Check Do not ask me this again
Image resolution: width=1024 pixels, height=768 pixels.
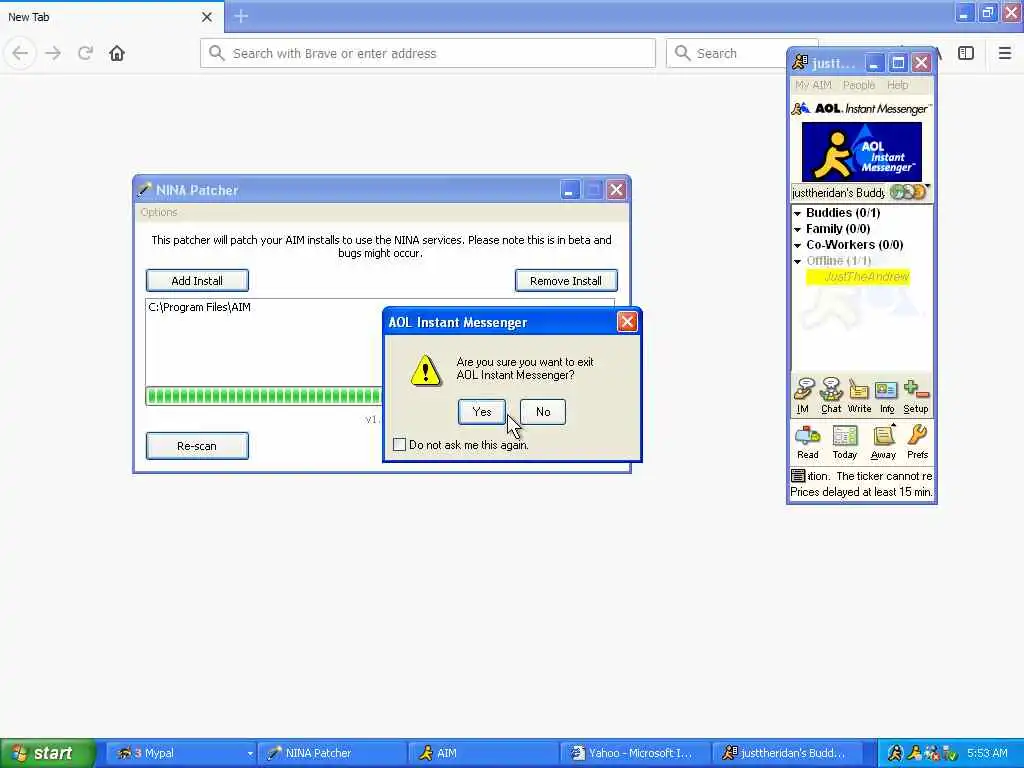click(399, 445)
